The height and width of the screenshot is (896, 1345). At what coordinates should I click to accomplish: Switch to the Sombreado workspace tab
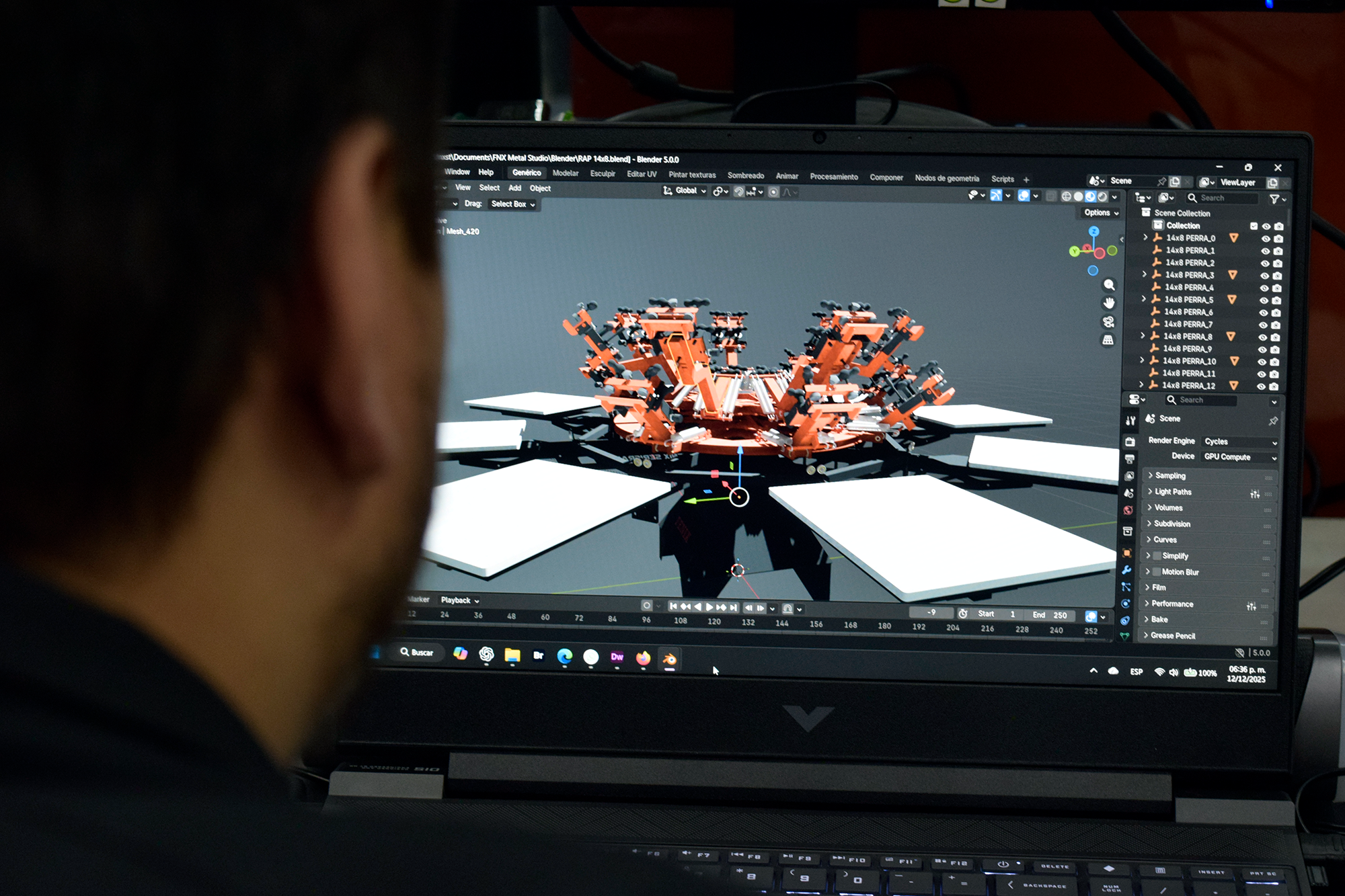[745, 175]
